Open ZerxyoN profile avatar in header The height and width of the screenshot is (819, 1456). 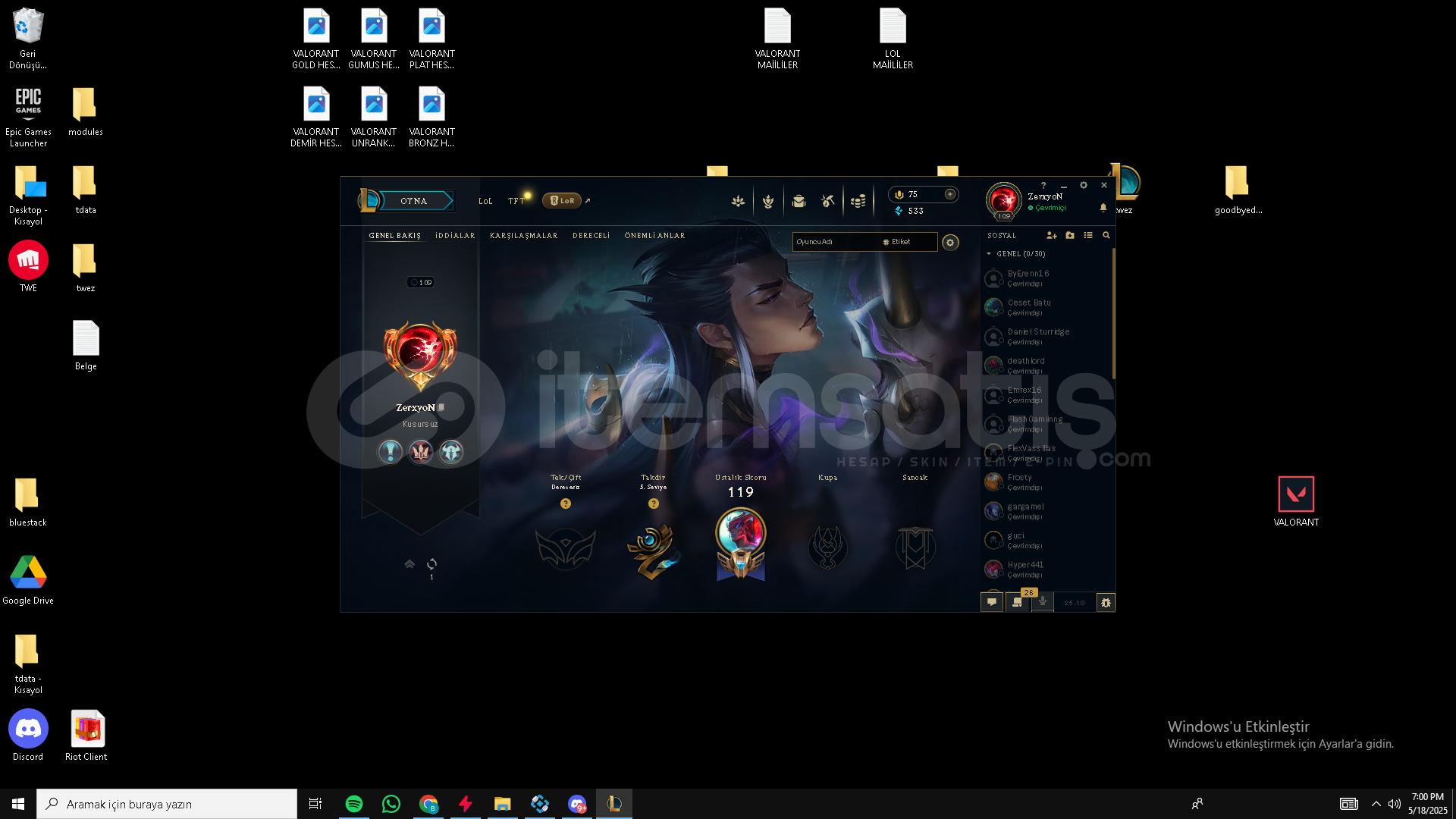click(1003, 200)
